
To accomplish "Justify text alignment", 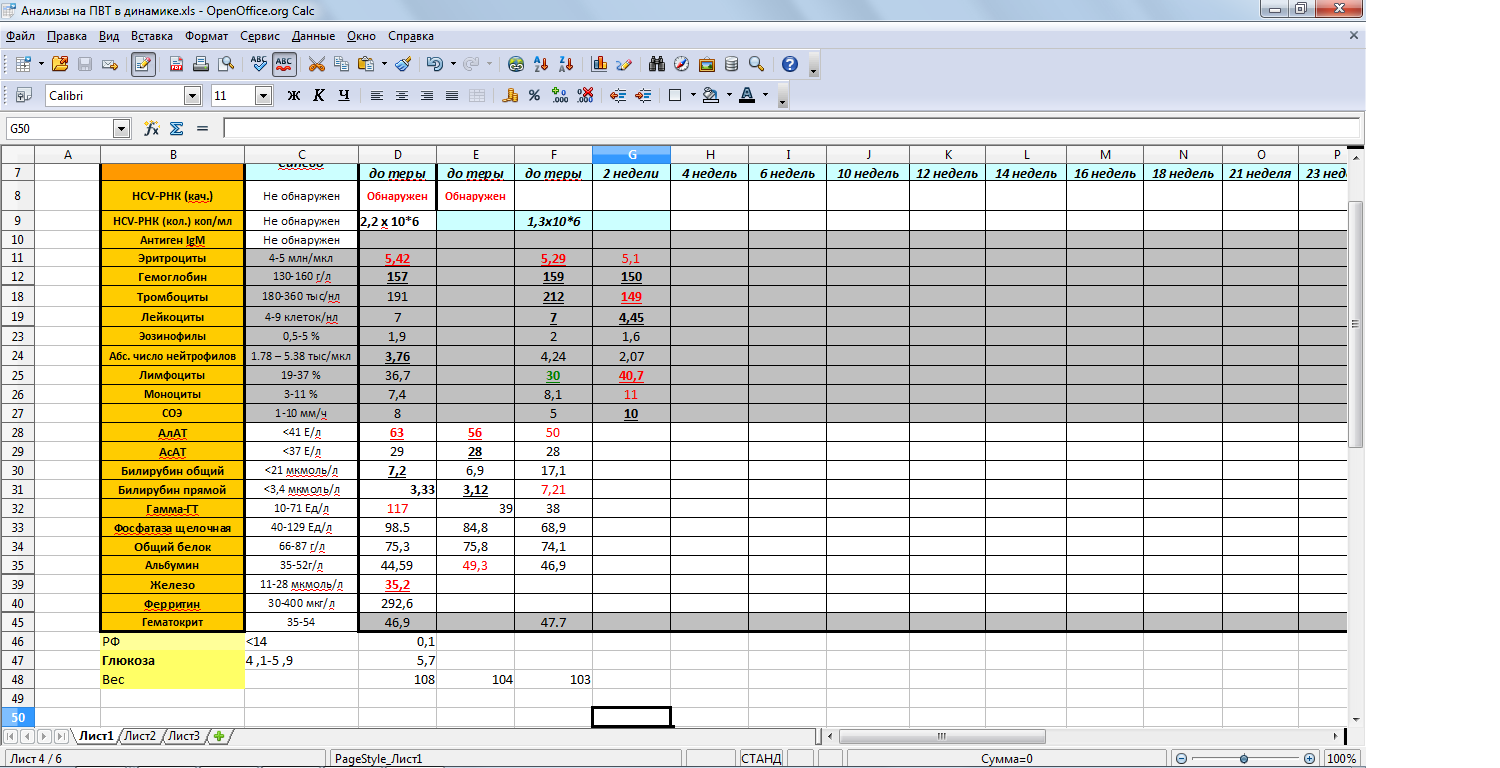I will [451, 95].
